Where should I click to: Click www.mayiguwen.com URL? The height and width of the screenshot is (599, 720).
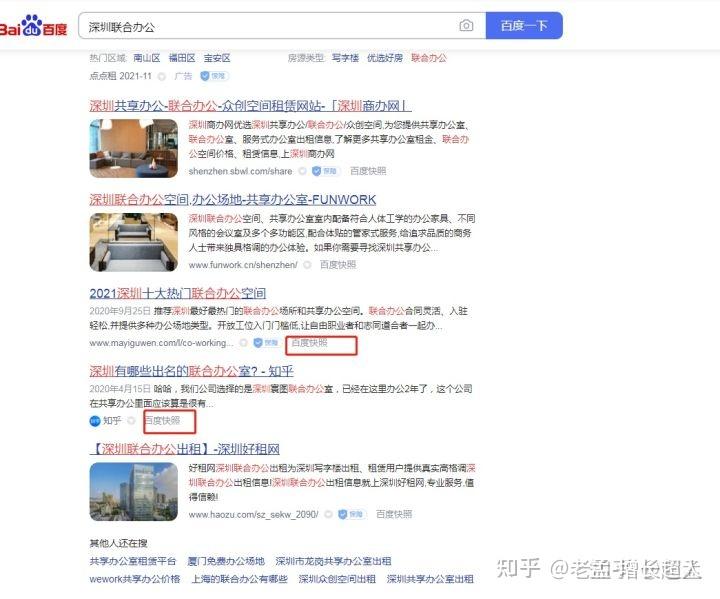point(162,343)
